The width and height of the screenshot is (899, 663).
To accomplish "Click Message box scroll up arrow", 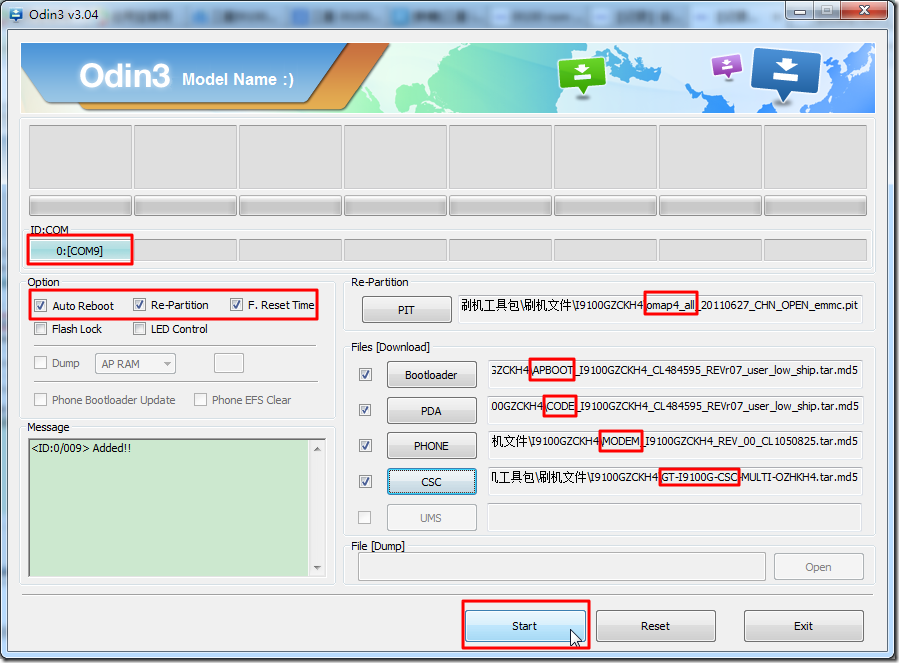I will coord(318,449).
